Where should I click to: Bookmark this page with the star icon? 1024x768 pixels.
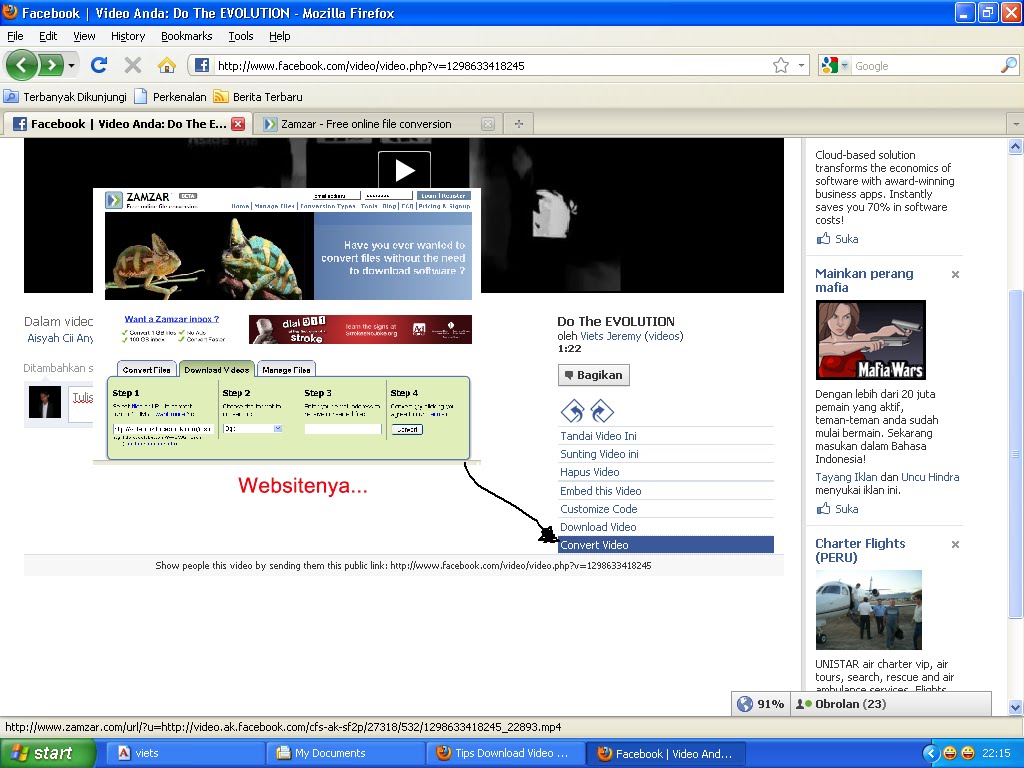[780, 65]
